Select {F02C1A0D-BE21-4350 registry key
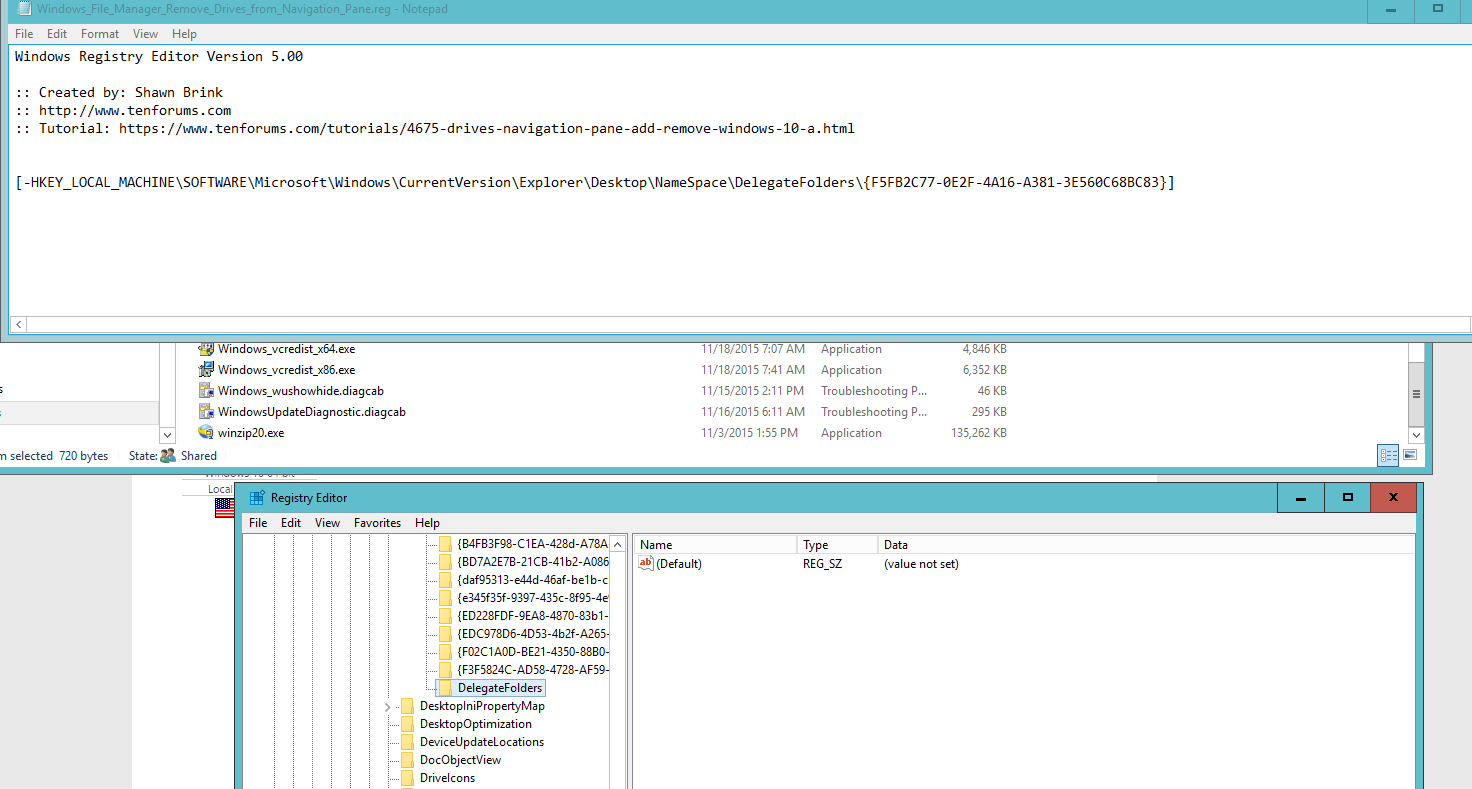Viewport: 1472px width, 789px height. (x=533, y=652)
